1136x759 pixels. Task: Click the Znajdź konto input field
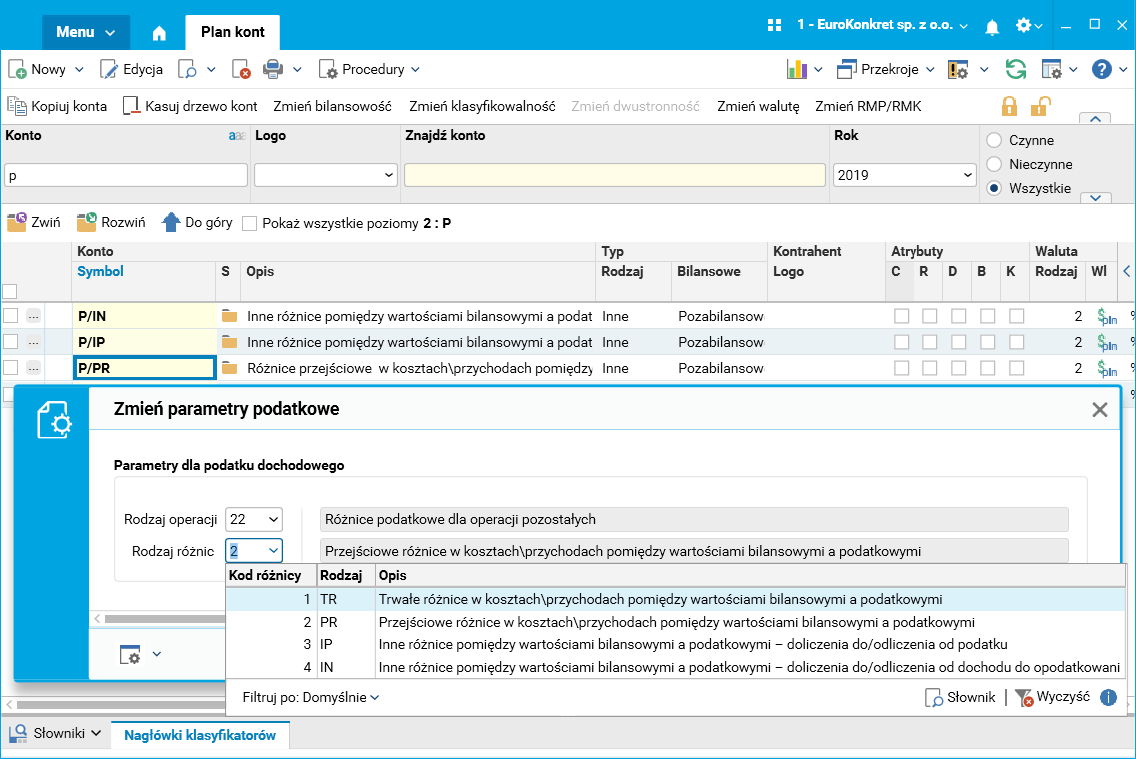coord(615,175)
